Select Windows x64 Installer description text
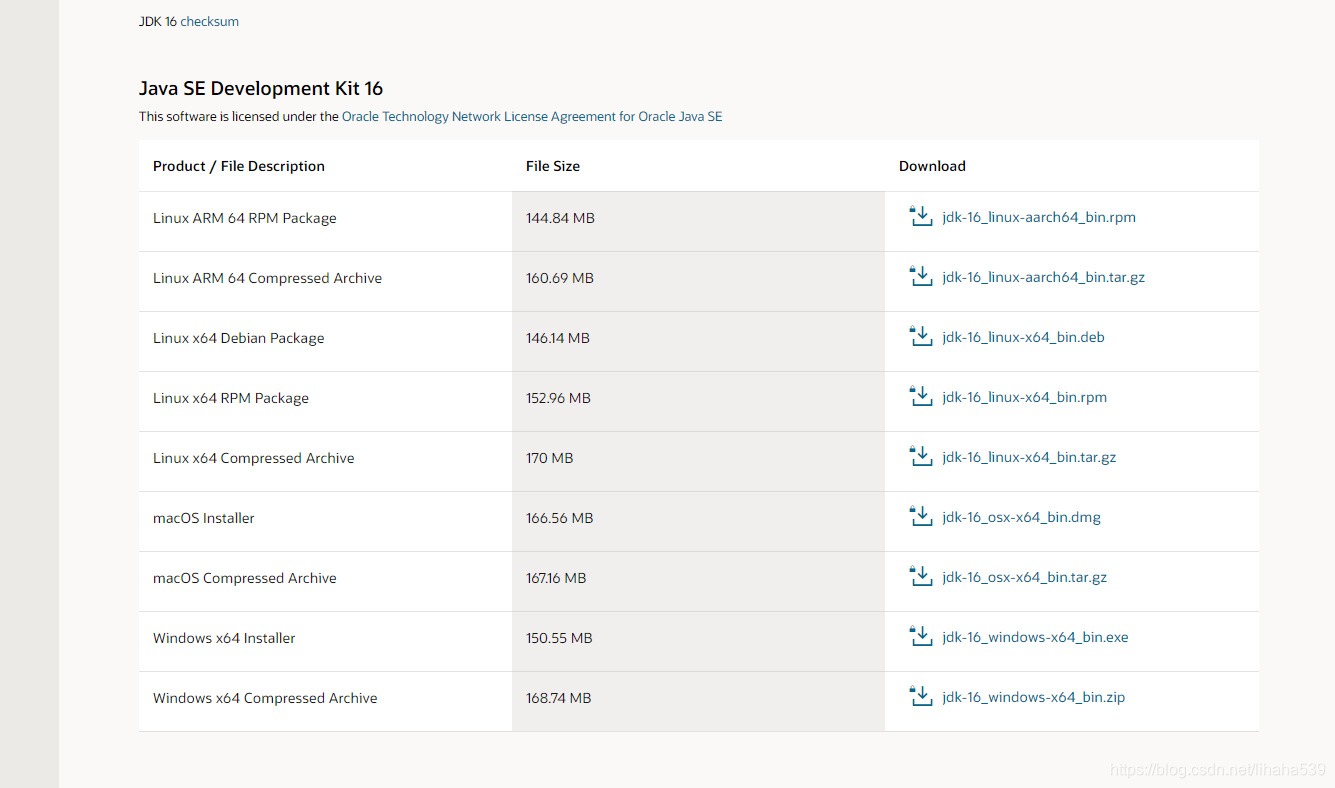The height and width of the screenshot is (788, 1335). 224,638
